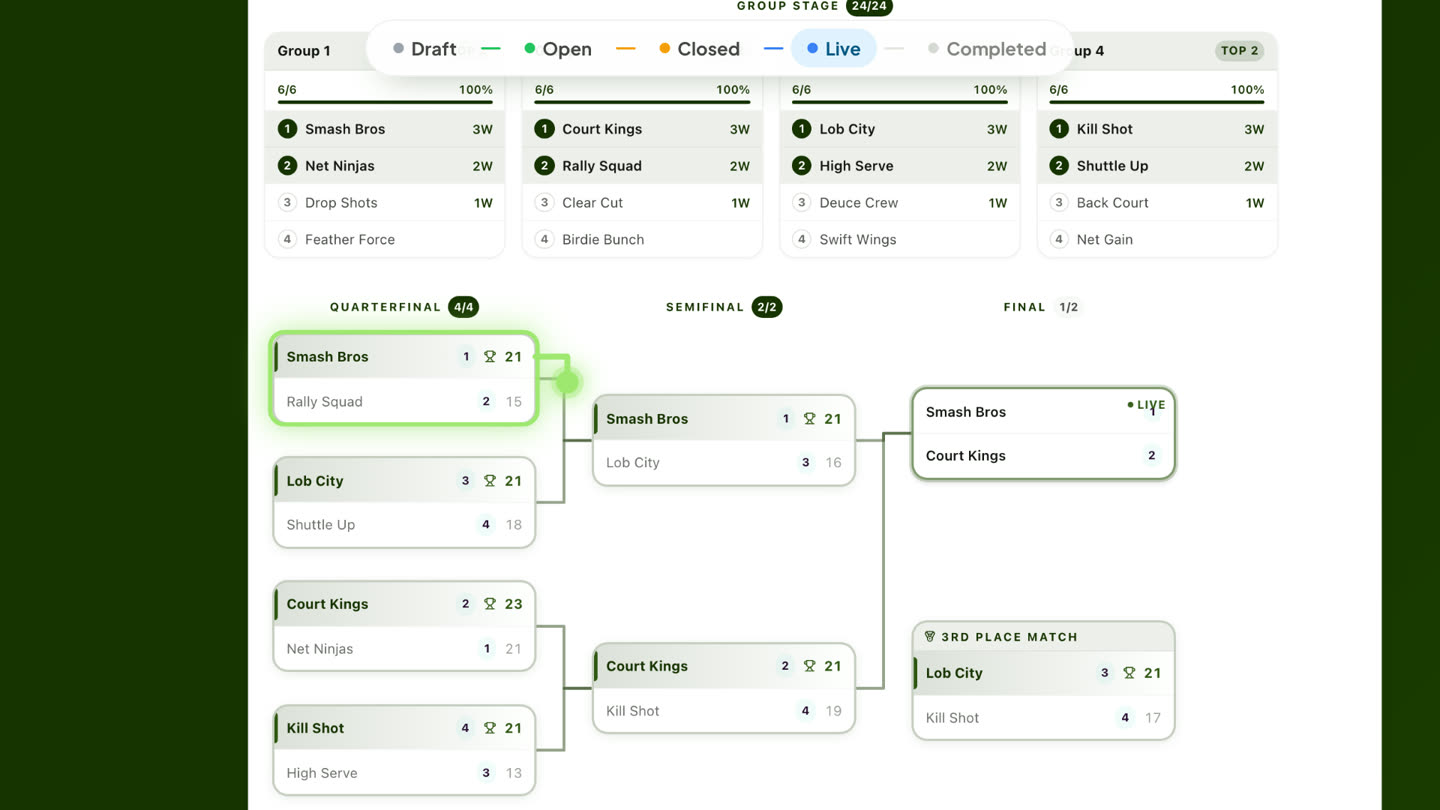
Task: Click rank 1 badge beside Smash Bros in Group 1
Action: click(287, 129)
